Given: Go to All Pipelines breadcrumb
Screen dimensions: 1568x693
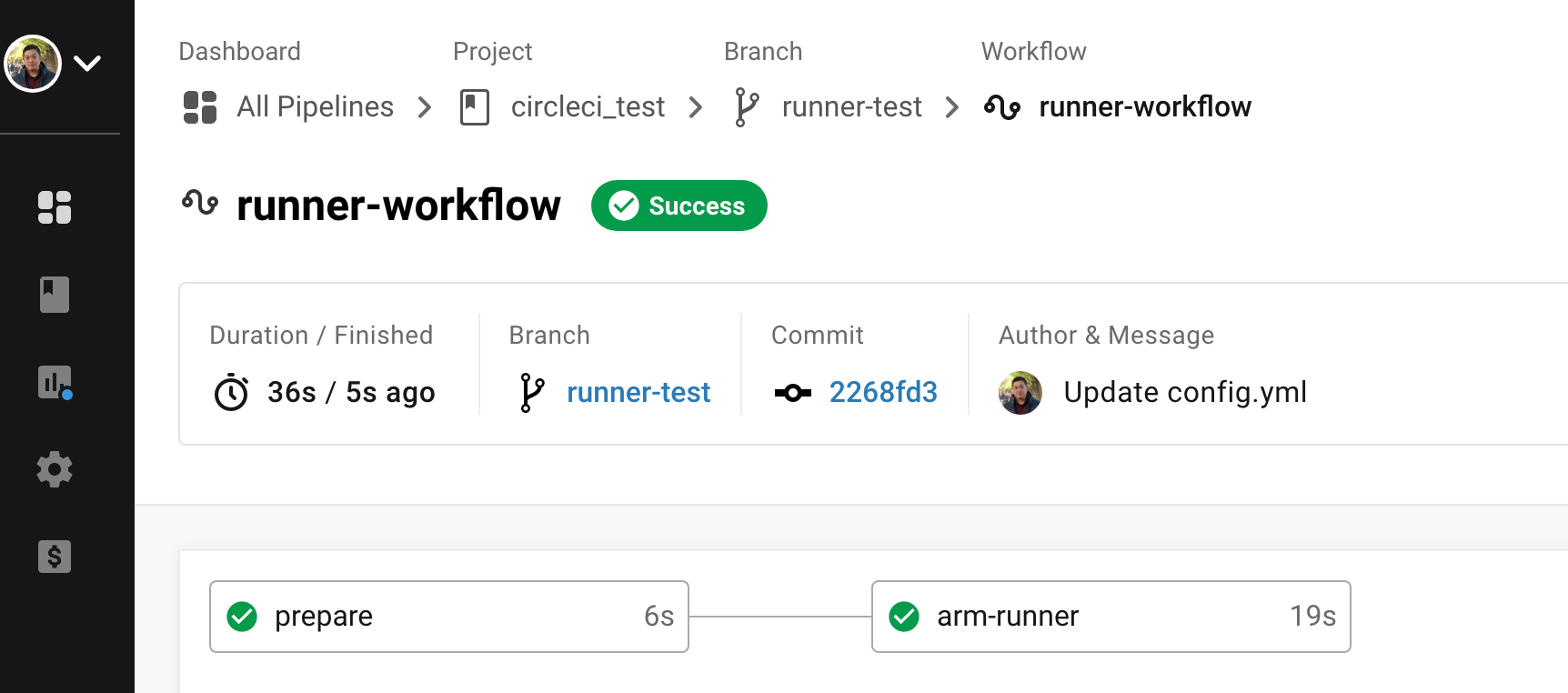Looking at the screenshot, I should pyautogui.click(x=315, y=107).
